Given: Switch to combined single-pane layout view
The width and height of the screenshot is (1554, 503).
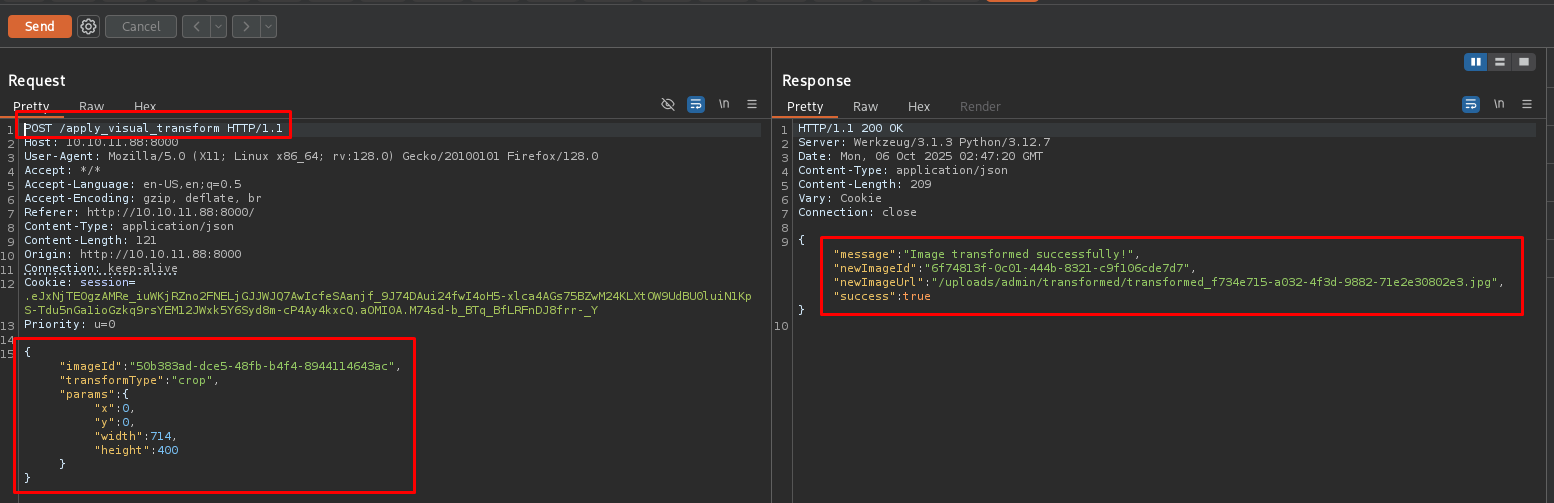Looking at the screenshot, I should (x=1524, y=62).
